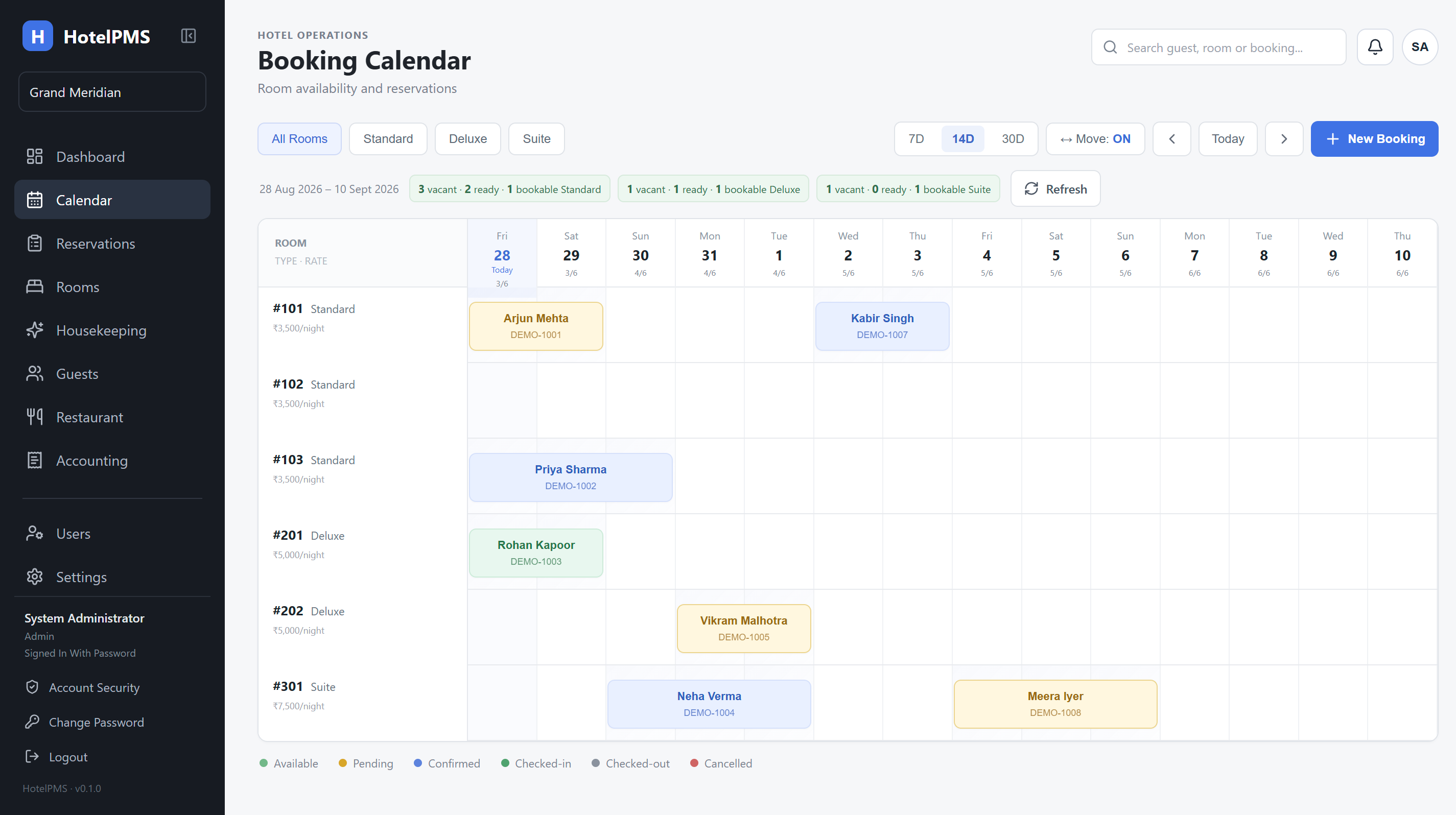Open the Grand Meridian property selector

coord(112,92)
